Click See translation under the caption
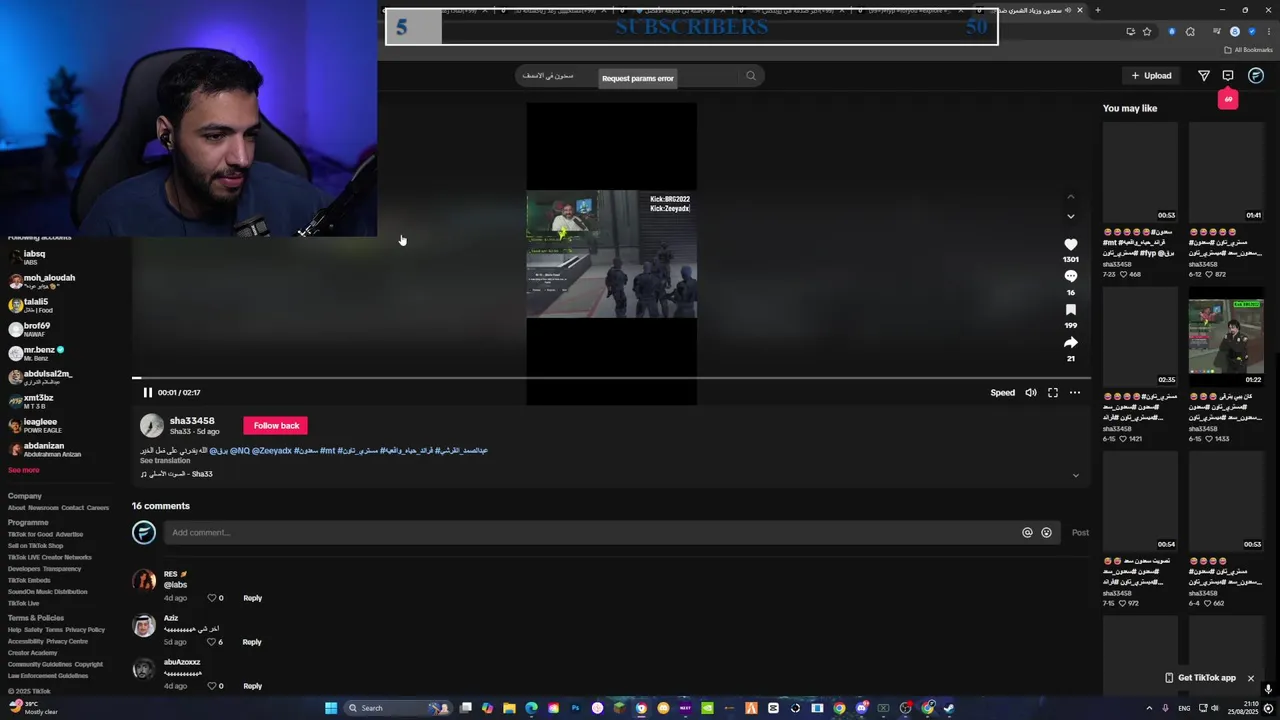1280x720 pixels. pyautogui.click(x=165, y=461)
